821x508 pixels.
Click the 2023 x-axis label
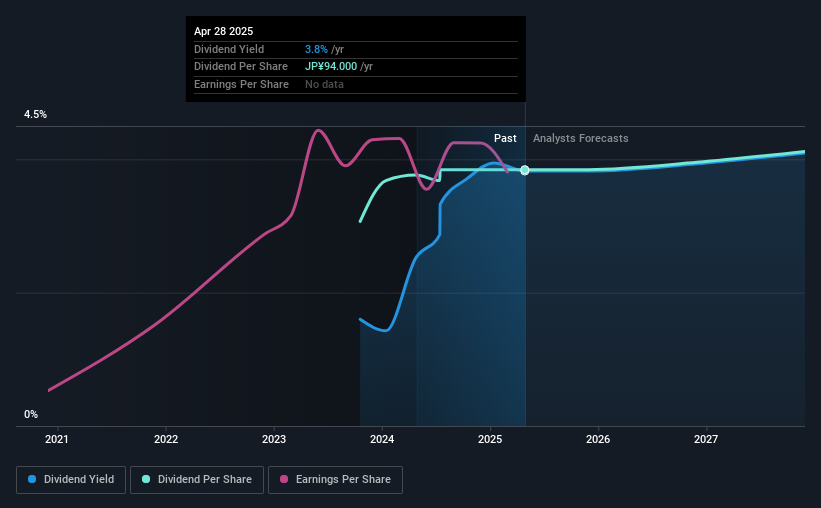pos(274,439)
